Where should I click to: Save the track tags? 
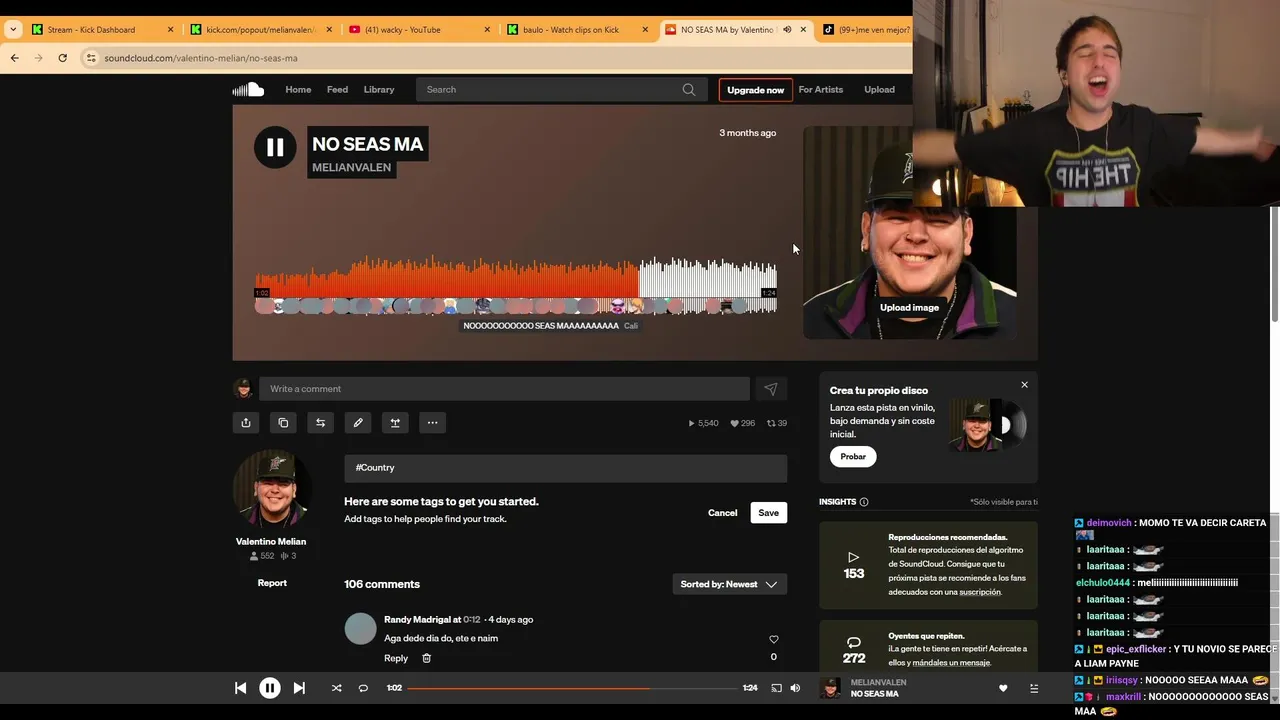(x=768, y=513)
